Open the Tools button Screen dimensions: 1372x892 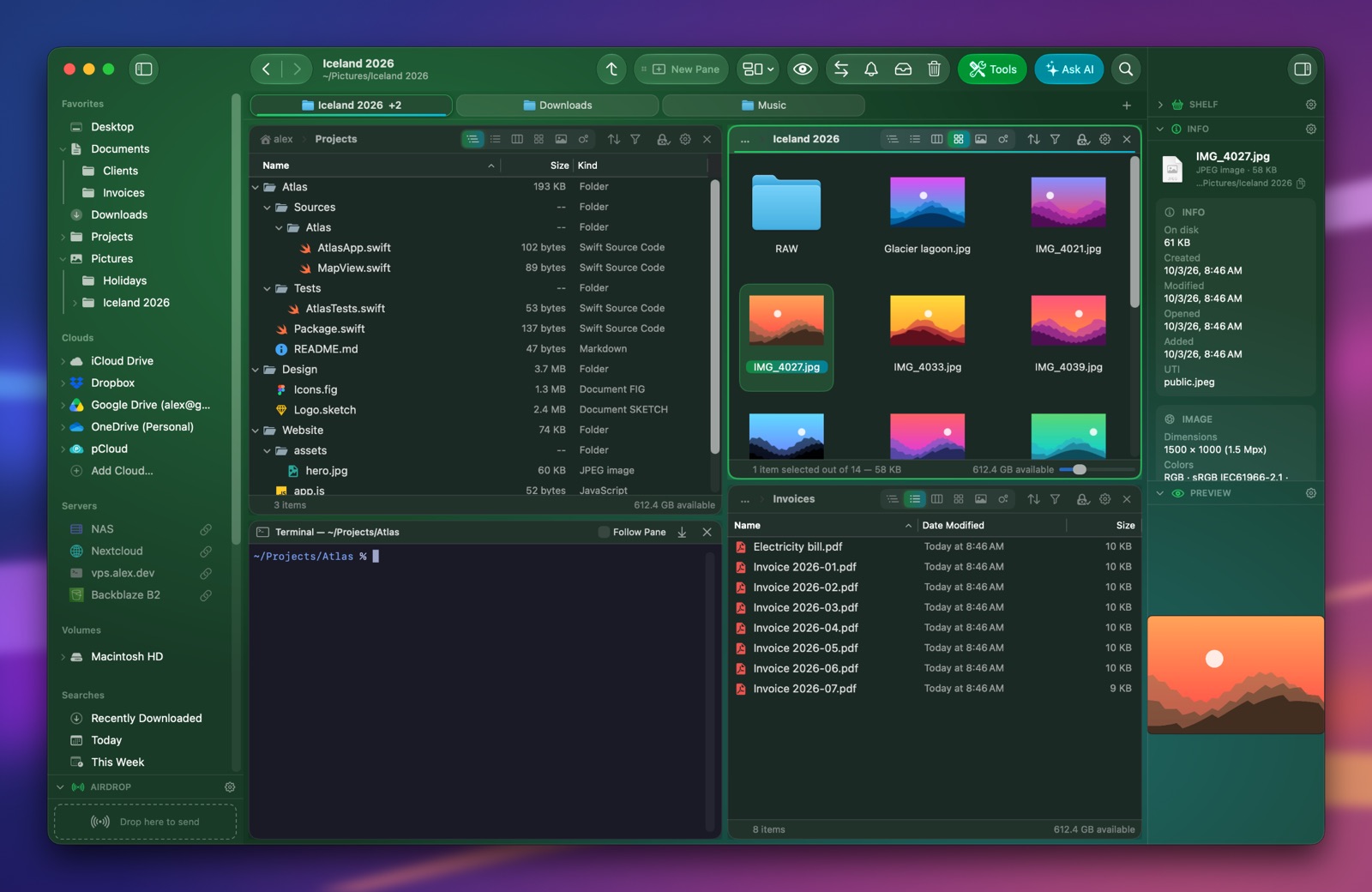pyautogui.click(x=993, y=69)
